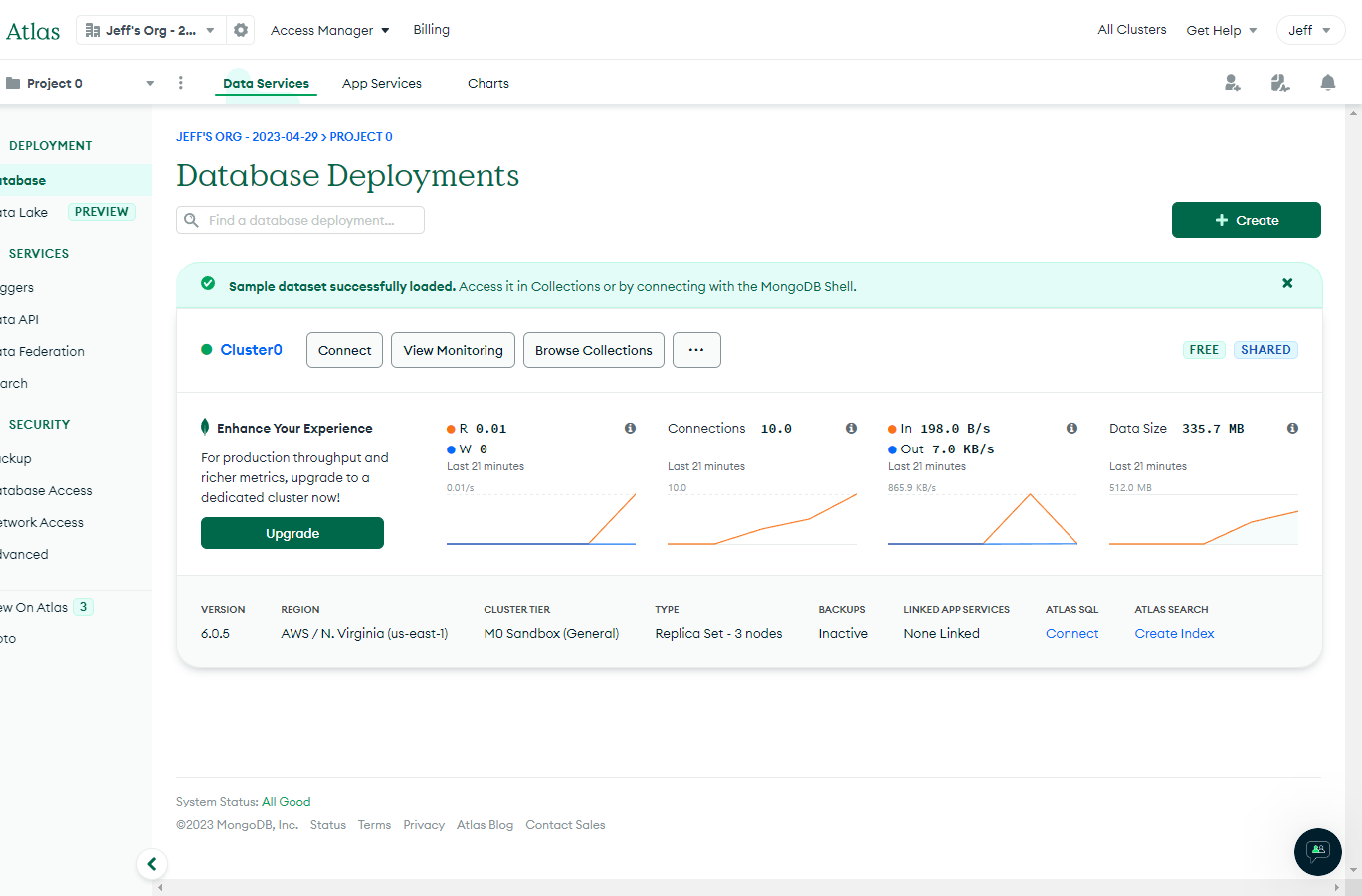Open the Privacy footer link
Viewport: 1362px width, 896px height.
pyautogui.click(x=424, y=825)
